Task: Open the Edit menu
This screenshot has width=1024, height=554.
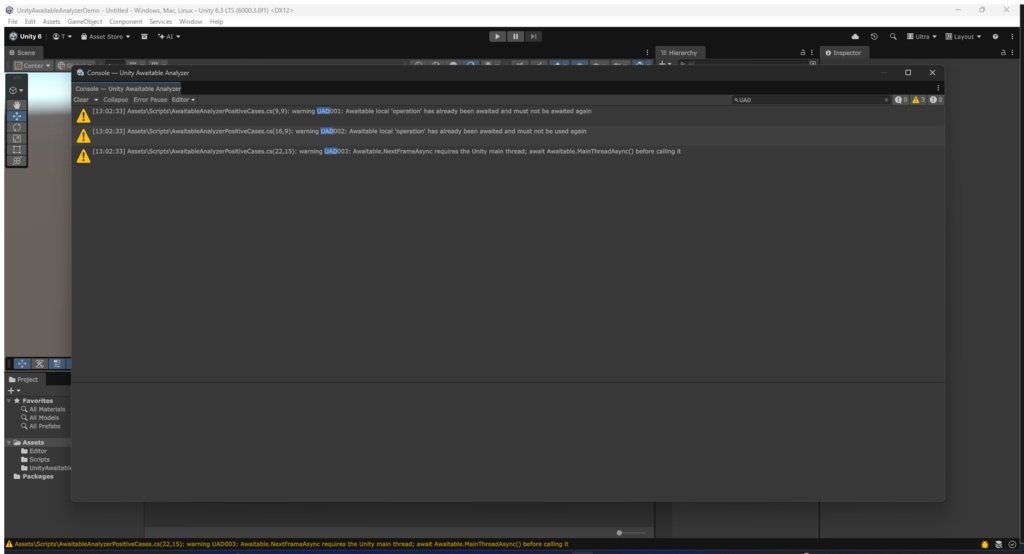Action: (x=30, y=22)
